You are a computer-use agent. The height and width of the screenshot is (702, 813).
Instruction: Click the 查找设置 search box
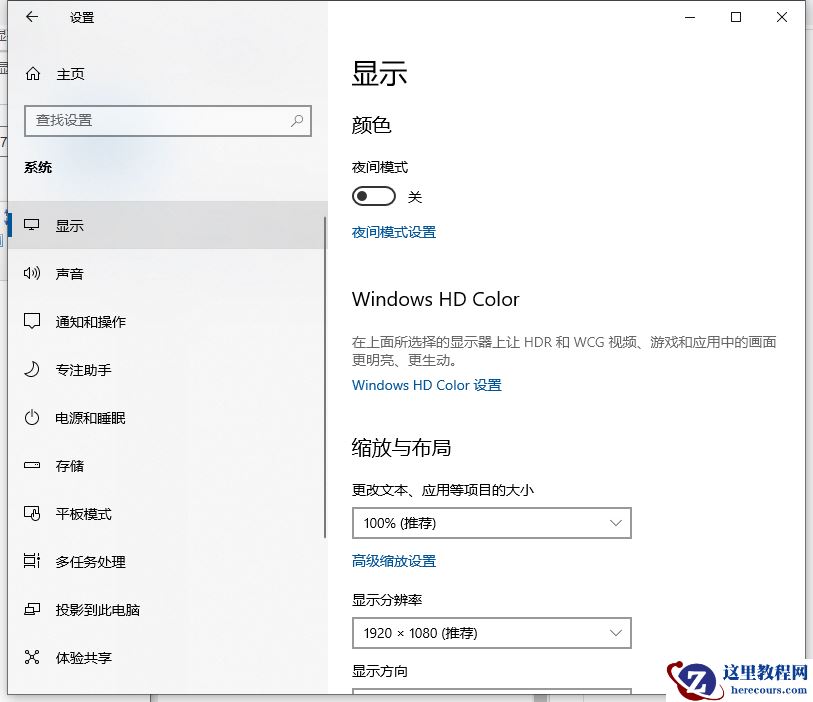tap(167, 120)
